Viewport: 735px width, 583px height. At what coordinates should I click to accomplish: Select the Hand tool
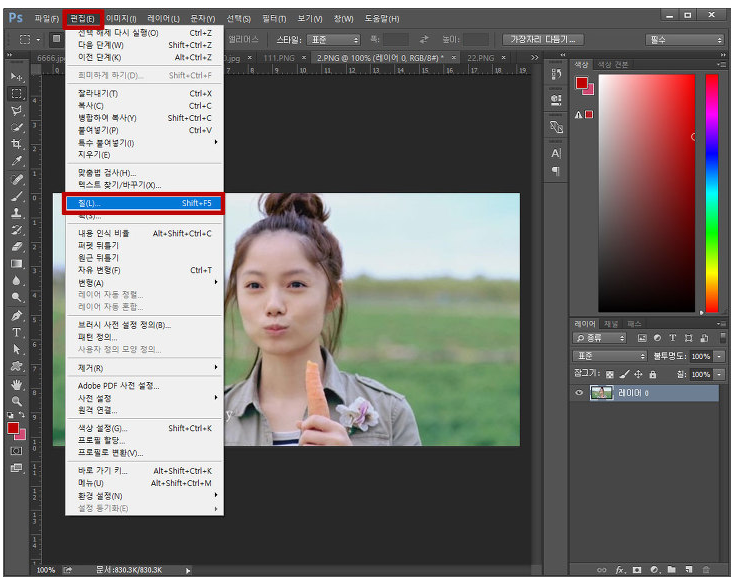point(16,385)
